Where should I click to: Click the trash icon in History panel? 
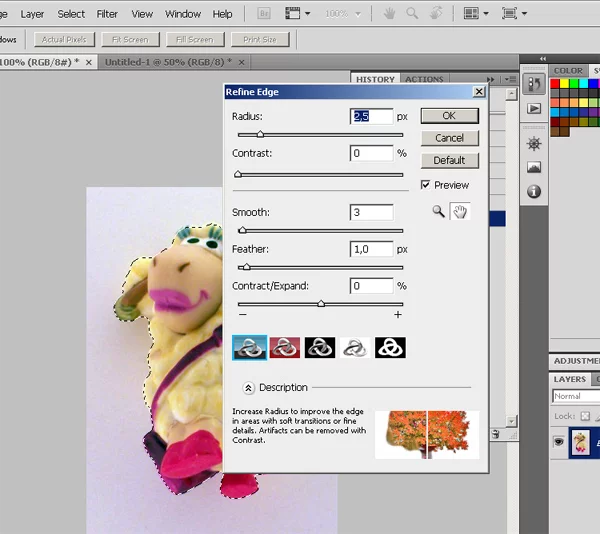tap(496, 434)
